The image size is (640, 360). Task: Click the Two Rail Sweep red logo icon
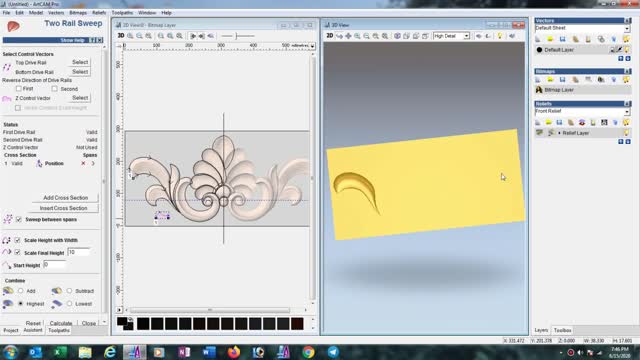(13, 27)
